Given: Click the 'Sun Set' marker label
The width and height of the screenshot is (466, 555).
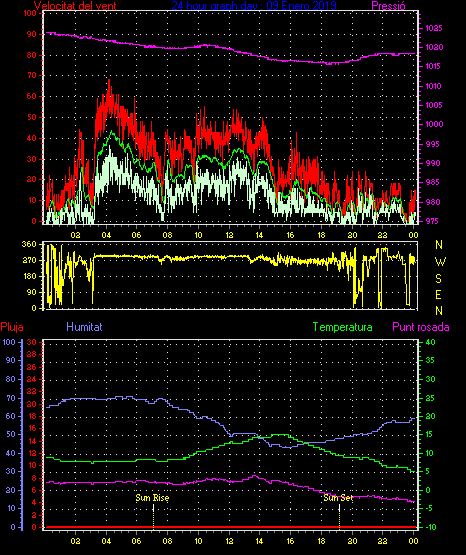Looking at the screenshot, I should click(338, 498).
